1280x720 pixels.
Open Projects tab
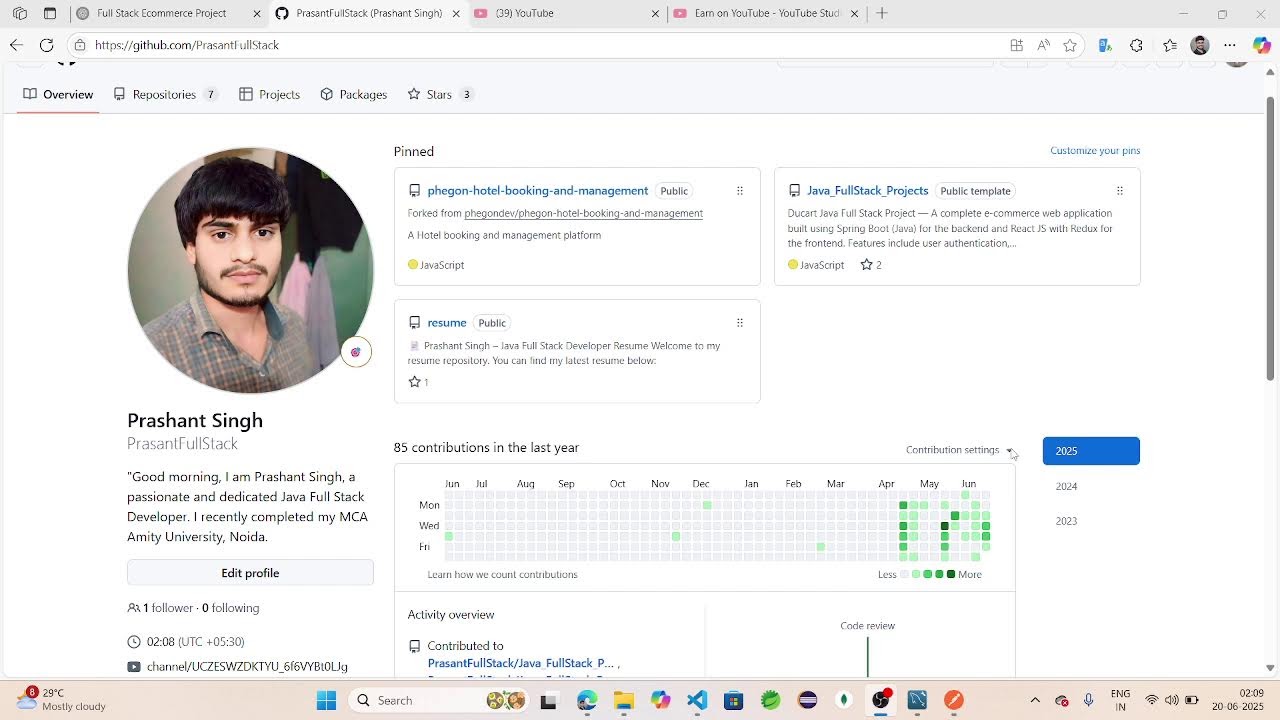pos(270,94)
